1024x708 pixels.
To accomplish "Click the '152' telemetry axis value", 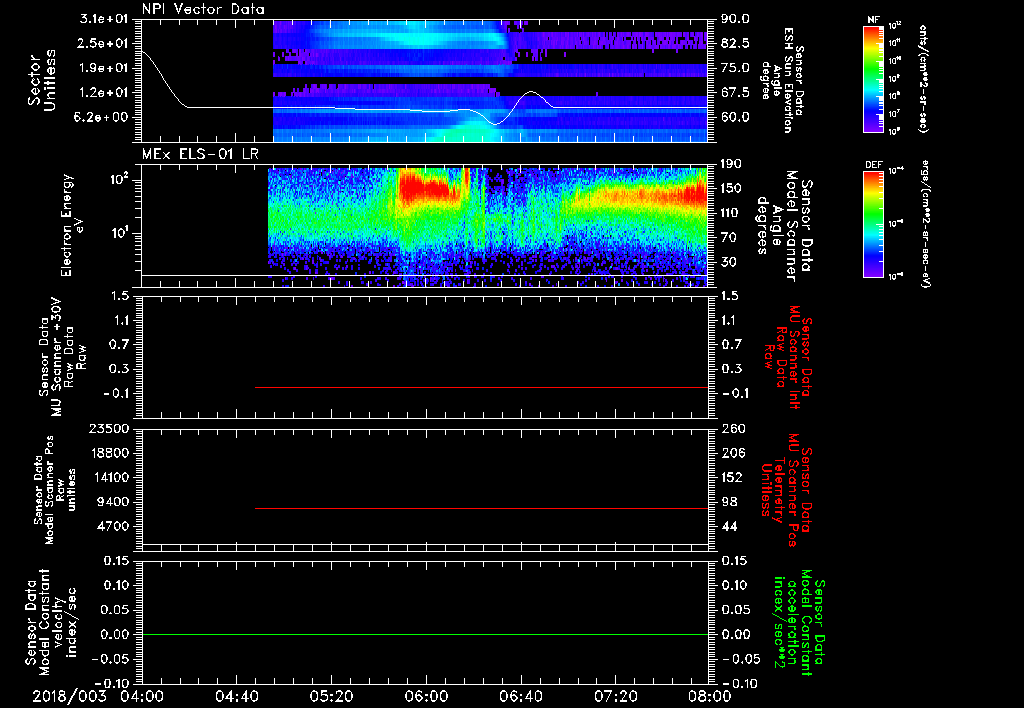I will [733, 477].
